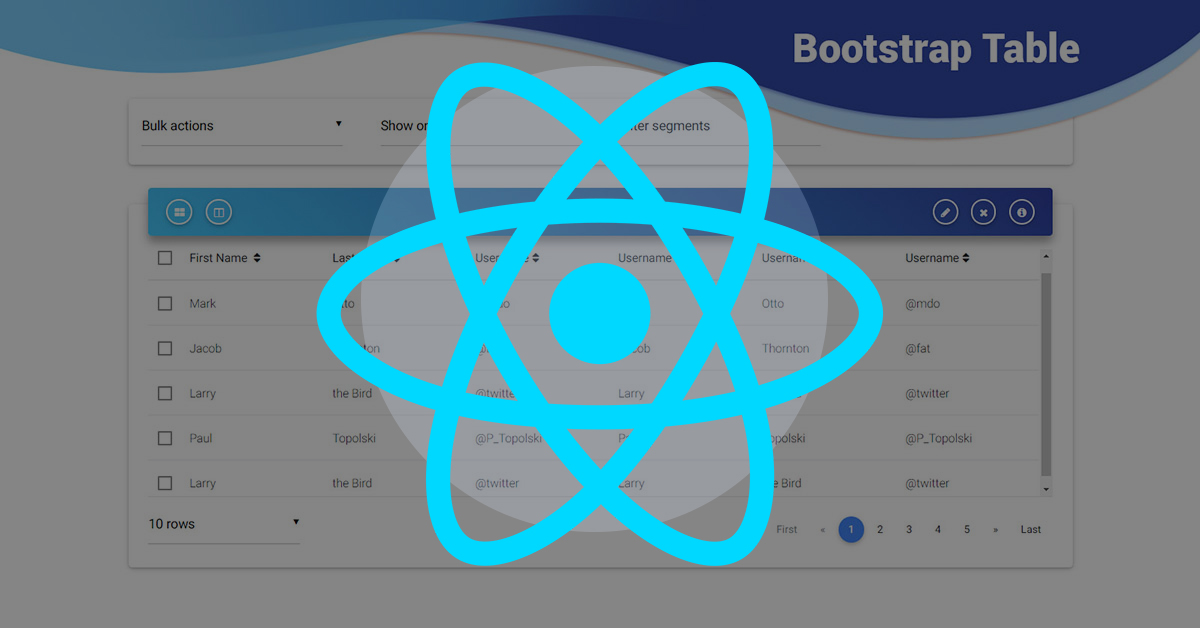Go to previous page using the « icon
Screen dimensions: 1200x628
click(x=822, y=529)
